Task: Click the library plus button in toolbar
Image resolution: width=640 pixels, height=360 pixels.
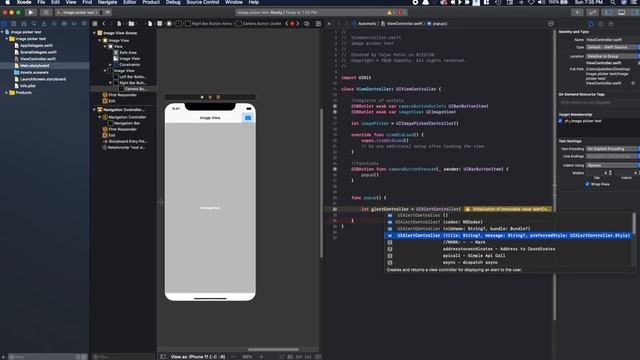Action: [577, 13]
